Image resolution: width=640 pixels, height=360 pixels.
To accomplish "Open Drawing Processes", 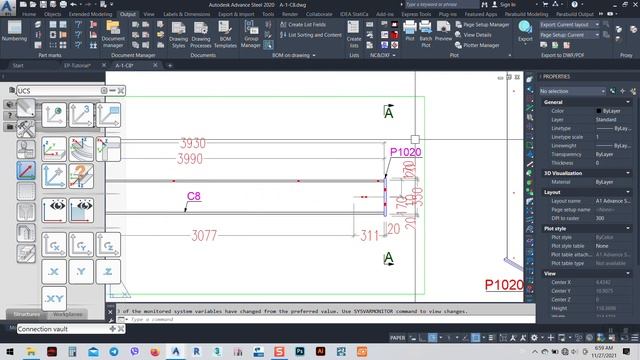I will tap(201, 34).
